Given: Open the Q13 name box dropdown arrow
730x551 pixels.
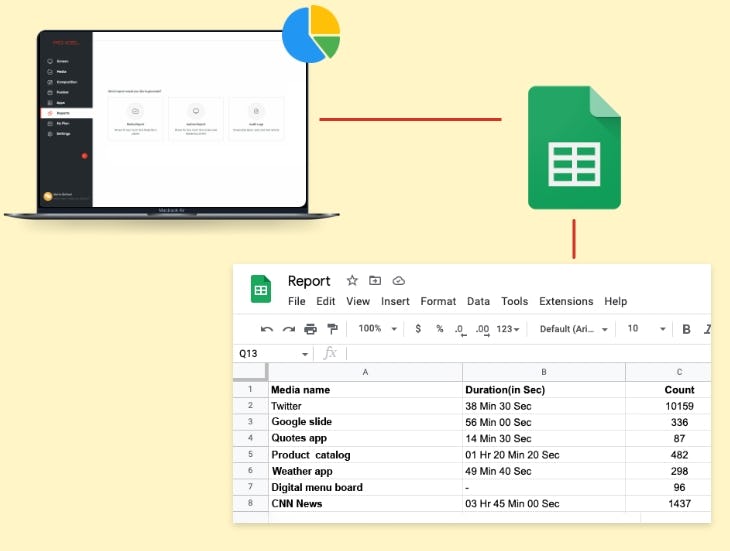Looking at the screenshot, I should coord(304,354).
